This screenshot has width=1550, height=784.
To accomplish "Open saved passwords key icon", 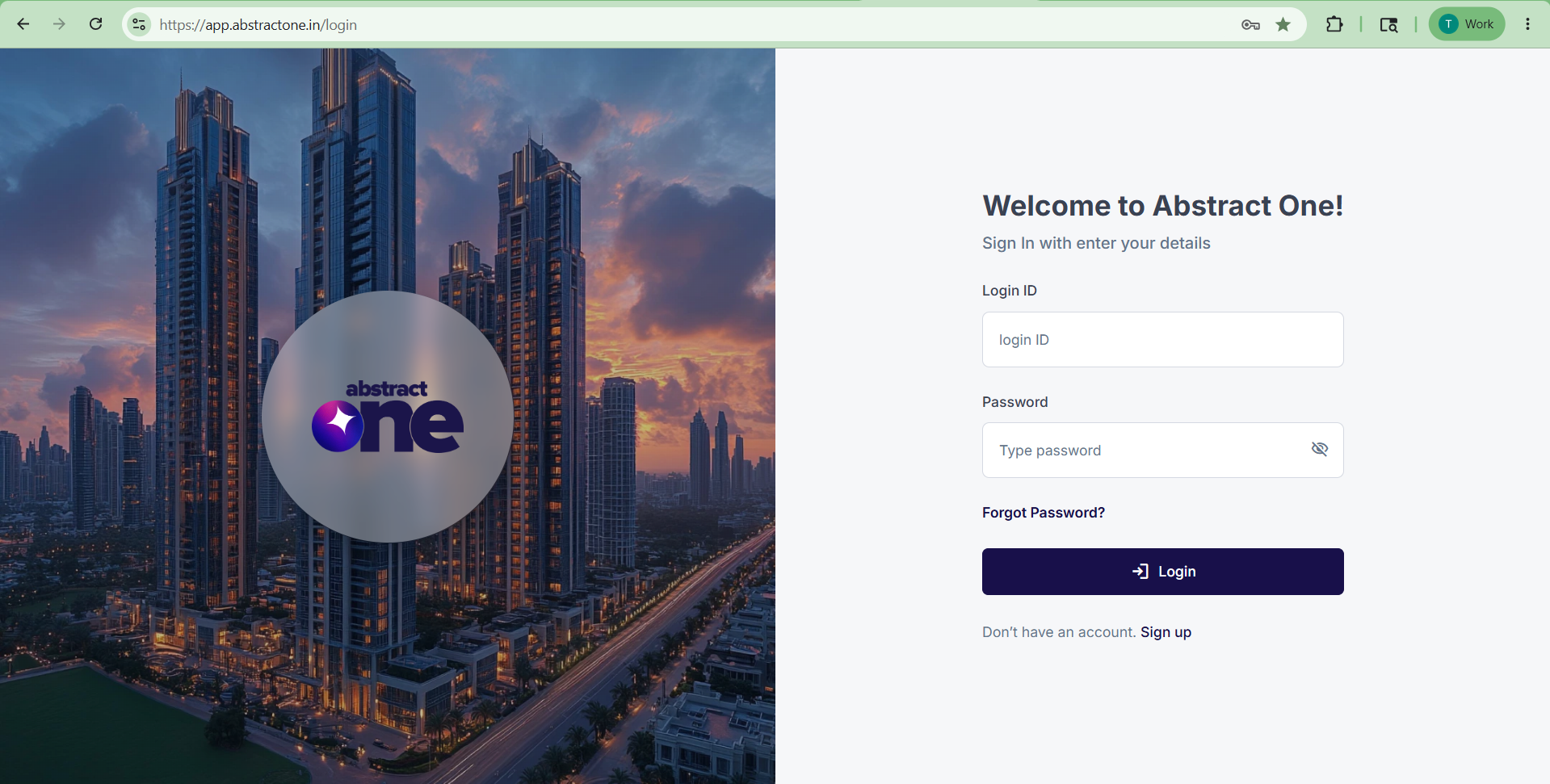I will tap(1250, 25).
